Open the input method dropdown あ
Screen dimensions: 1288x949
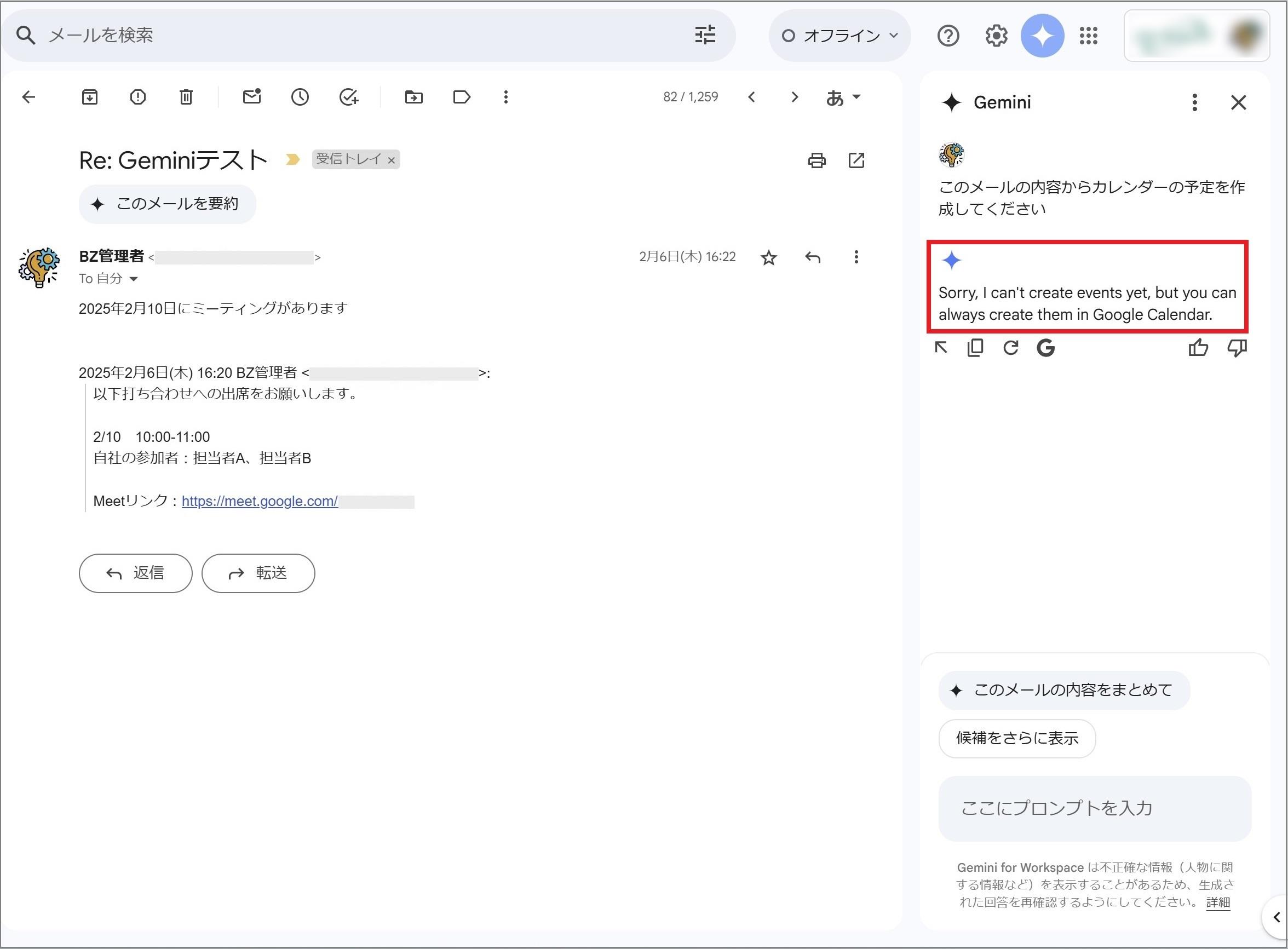(843, 97)
